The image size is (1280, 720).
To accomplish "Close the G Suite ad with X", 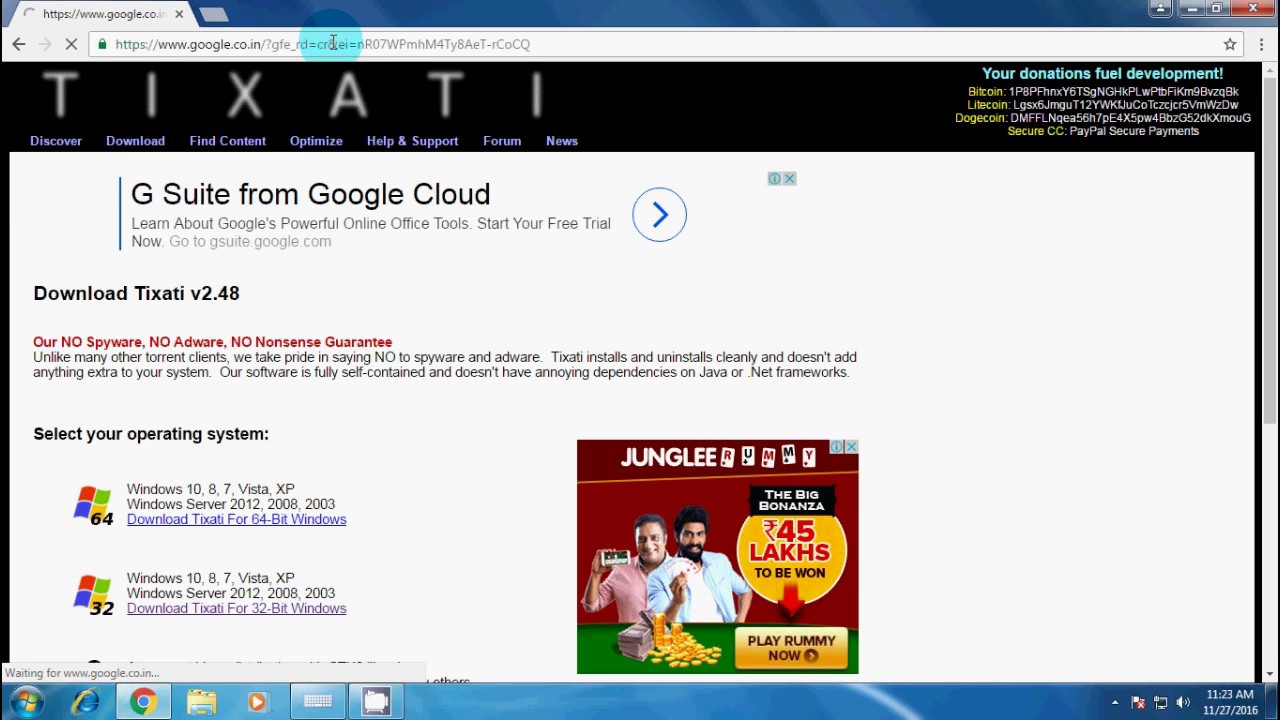I will [789, 179].
